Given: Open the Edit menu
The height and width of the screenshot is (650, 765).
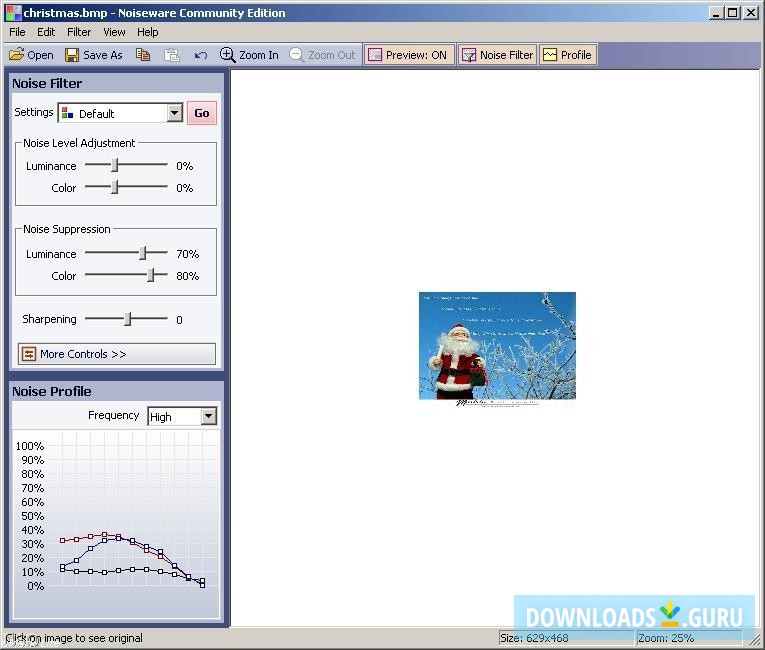Looking at the screenshot, I should tap(46, 32).
